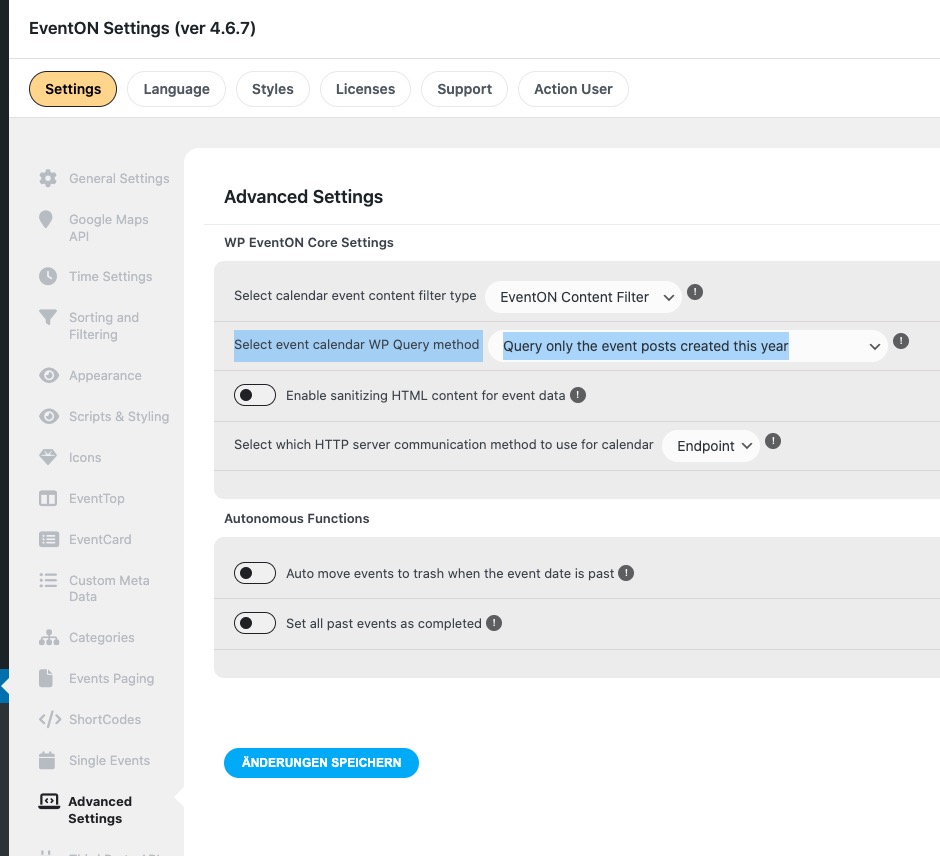Click the Custom Meta Data list icon

(48, 580)
